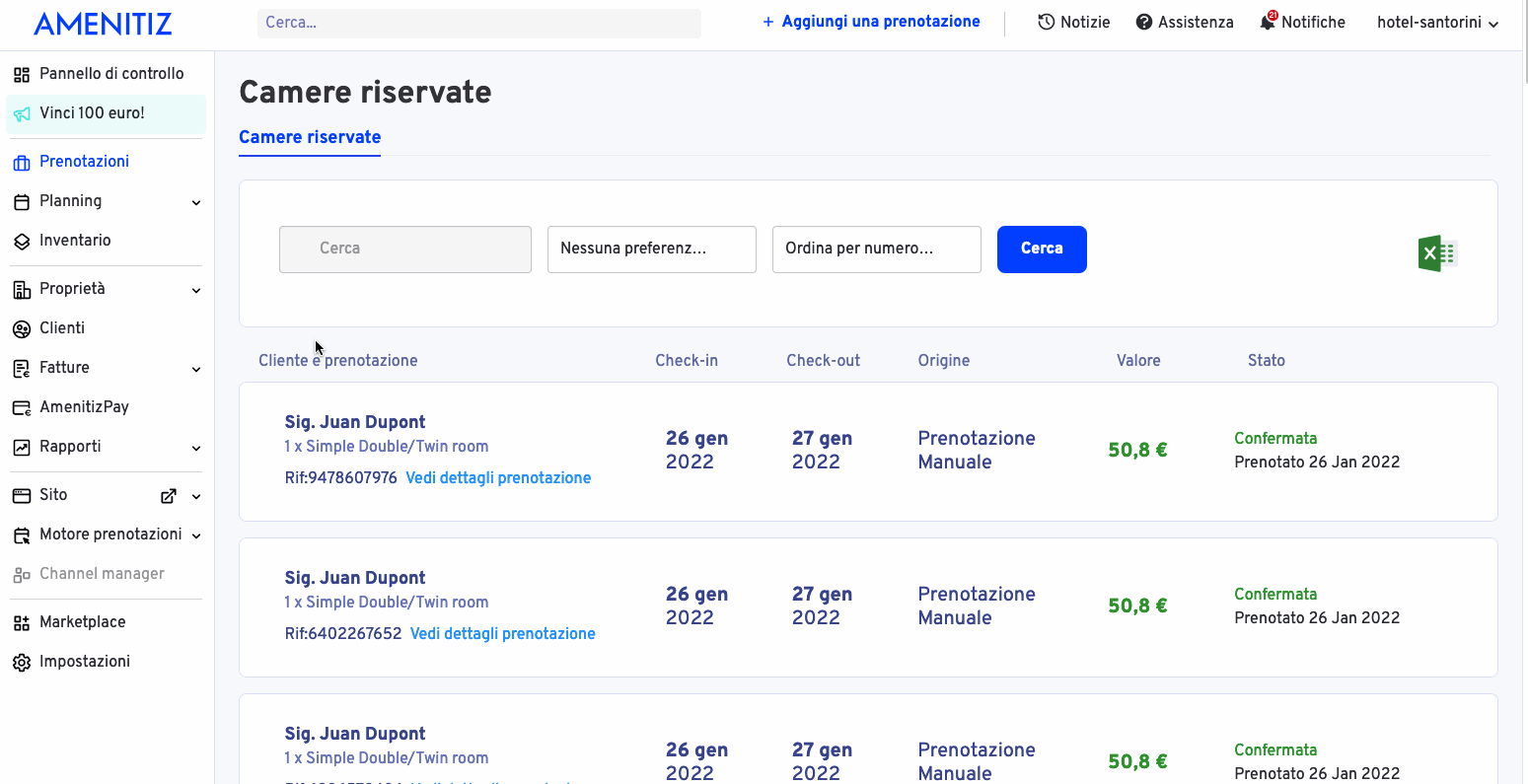Open the Sito external link icon
This screenshot has width=1528, height=784.
pos(169,496)
